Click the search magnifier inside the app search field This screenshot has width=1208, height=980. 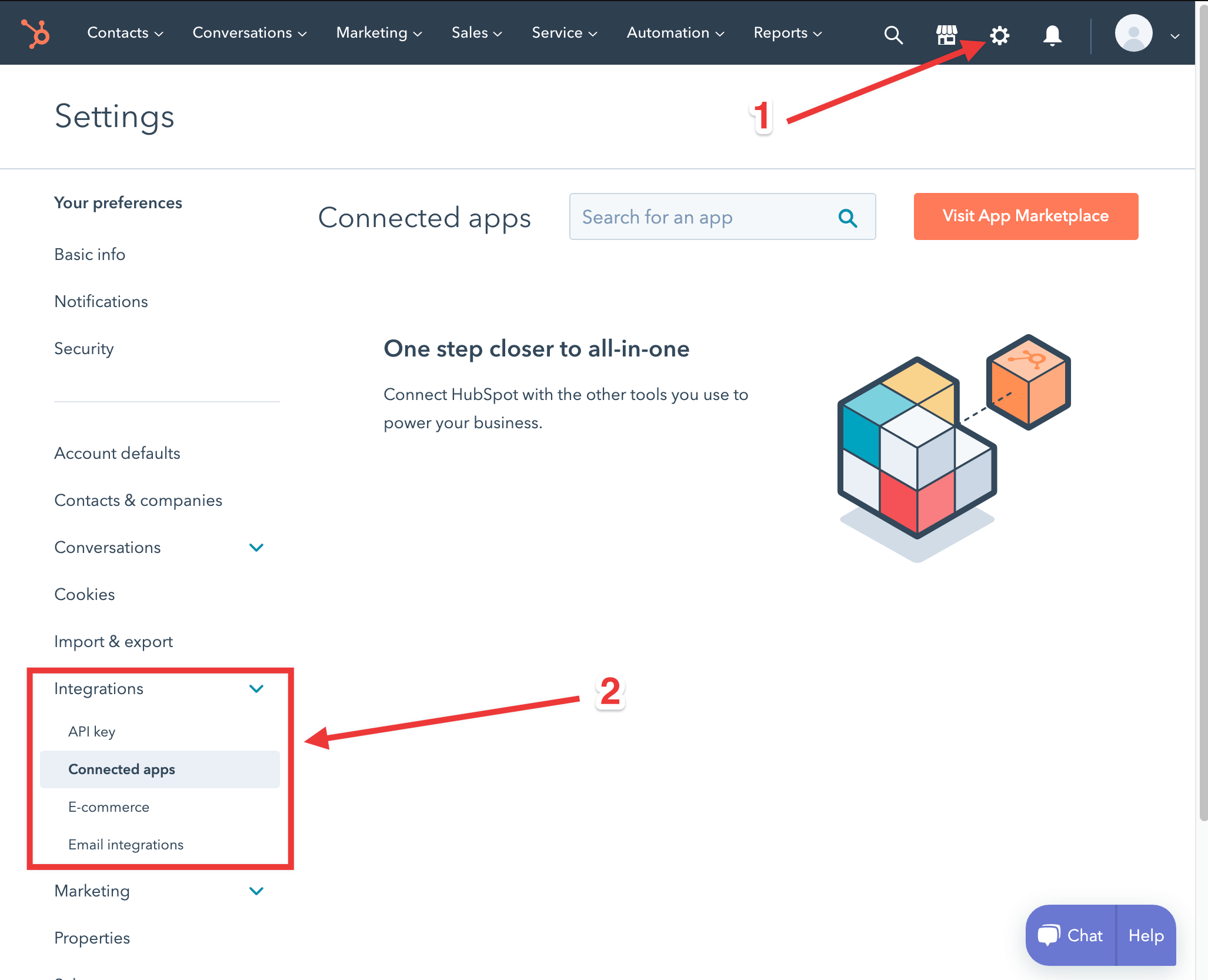coord(847,217)
